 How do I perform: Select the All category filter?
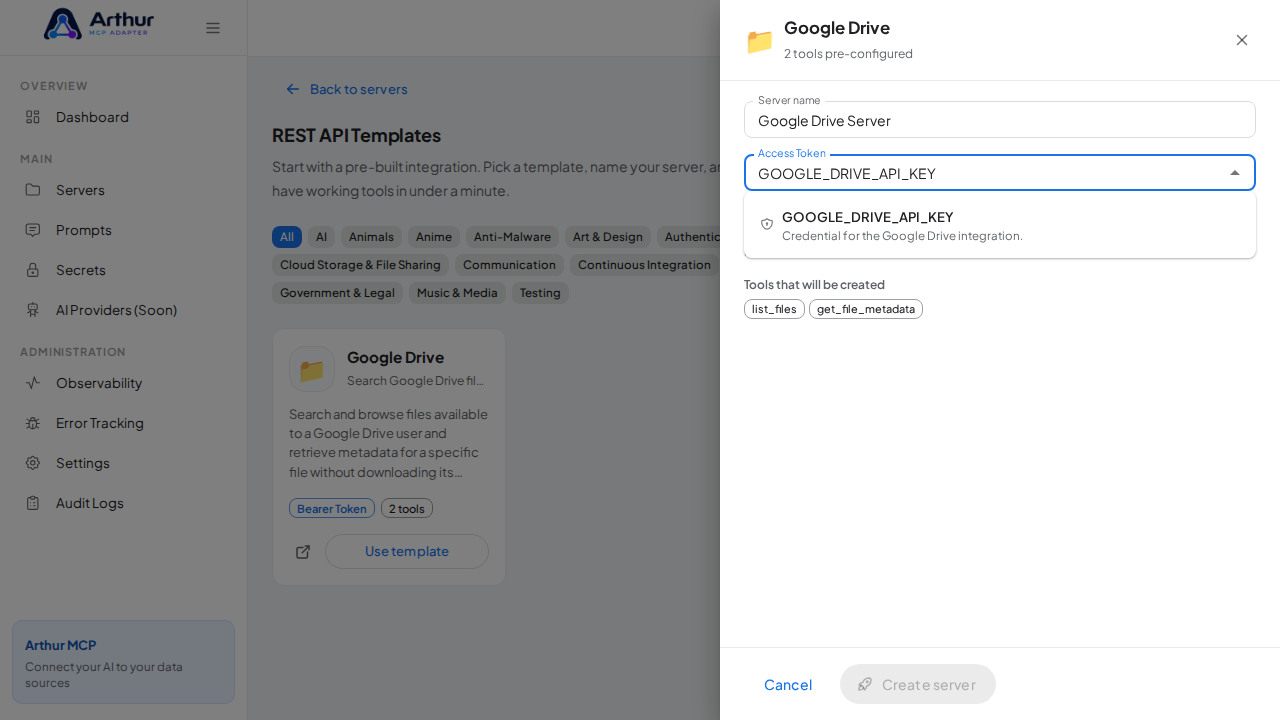point(287,237)
